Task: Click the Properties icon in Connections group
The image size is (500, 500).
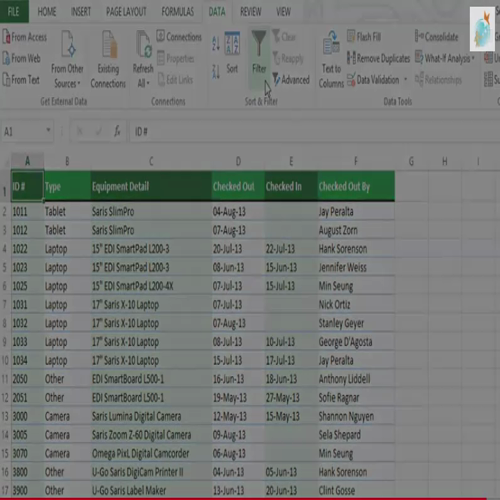Action: (161, 58)
